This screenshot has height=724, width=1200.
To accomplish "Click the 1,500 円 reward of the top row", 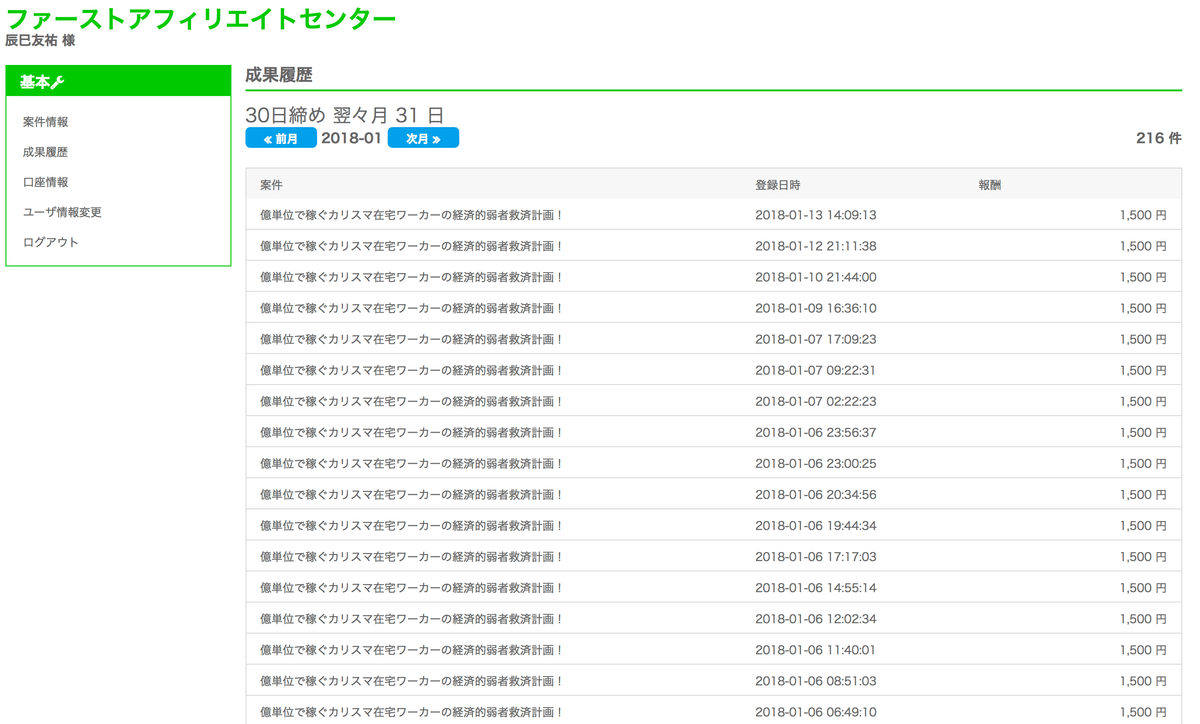I will (x=1142, y=215).
